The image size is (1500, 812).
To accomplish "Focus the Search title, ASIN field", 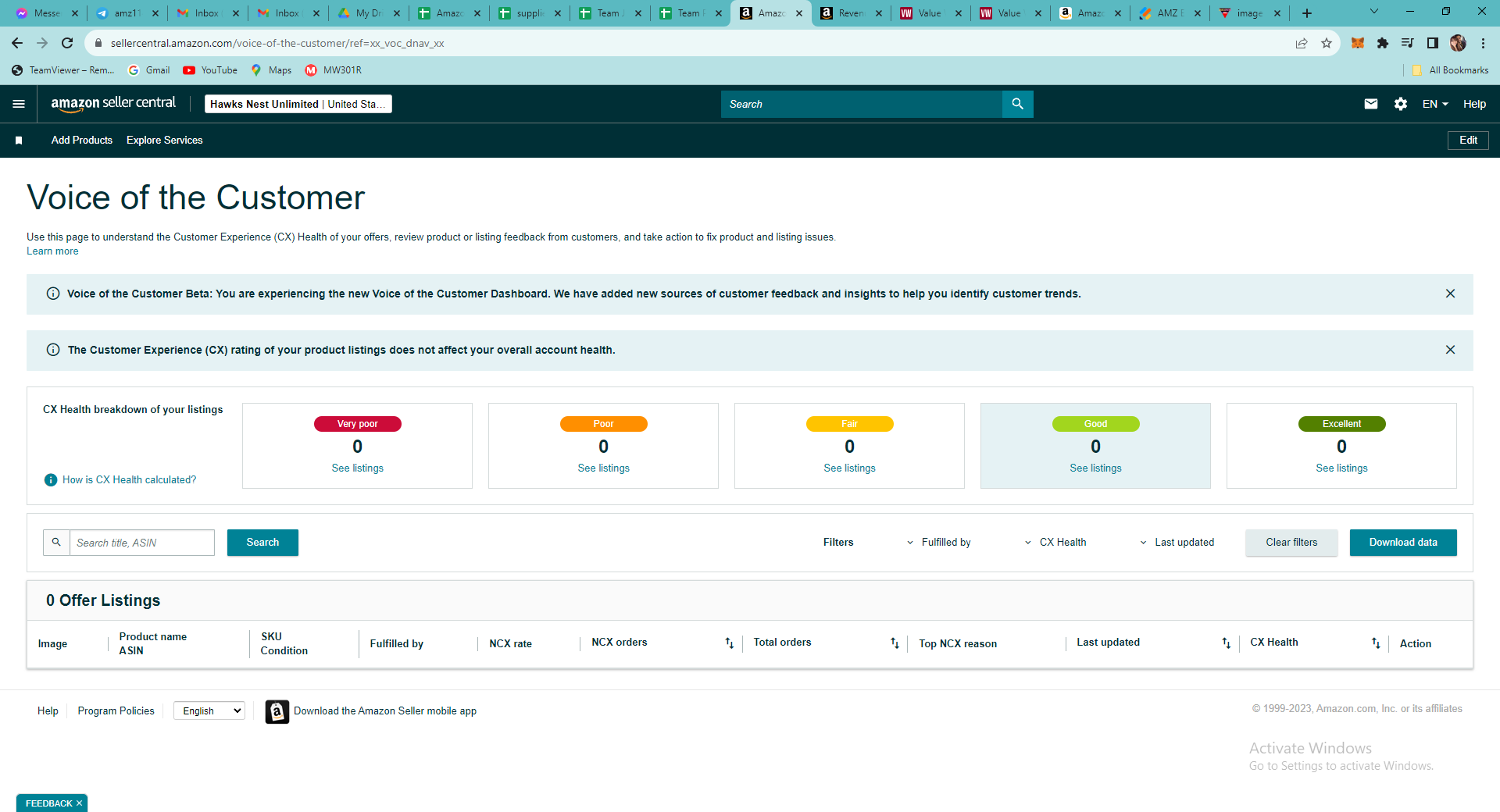I will (142, 543).
